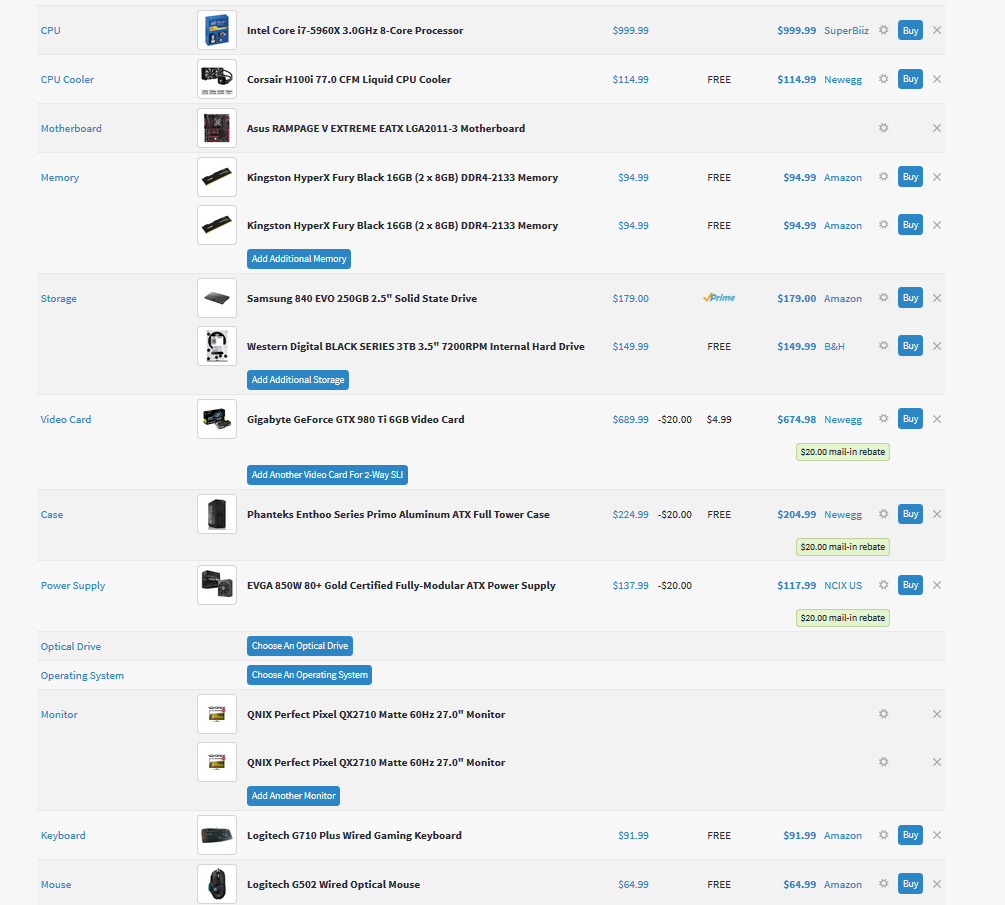Open the Intel Core i7 product thumbnail
The image size is (1005, 905).
(217, 30)
